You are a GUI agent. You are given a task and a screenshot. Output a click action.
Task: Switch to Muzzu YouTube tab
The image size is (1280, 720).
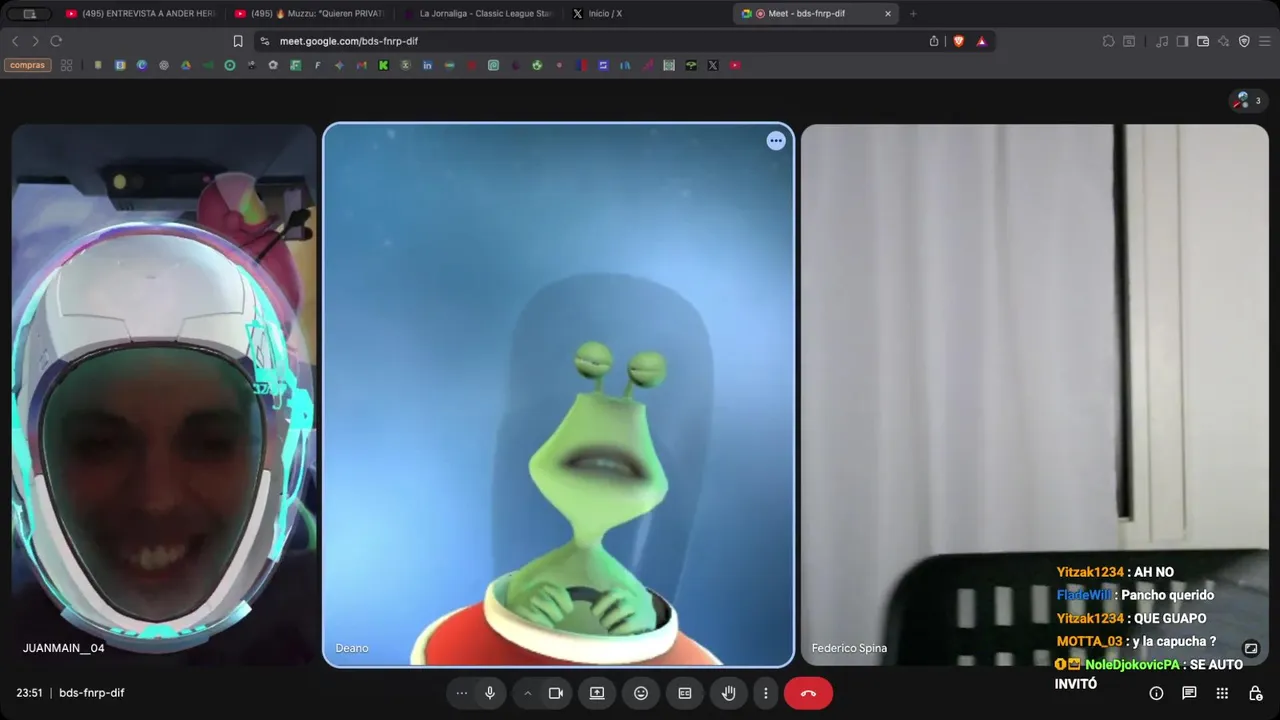(310, 14)
